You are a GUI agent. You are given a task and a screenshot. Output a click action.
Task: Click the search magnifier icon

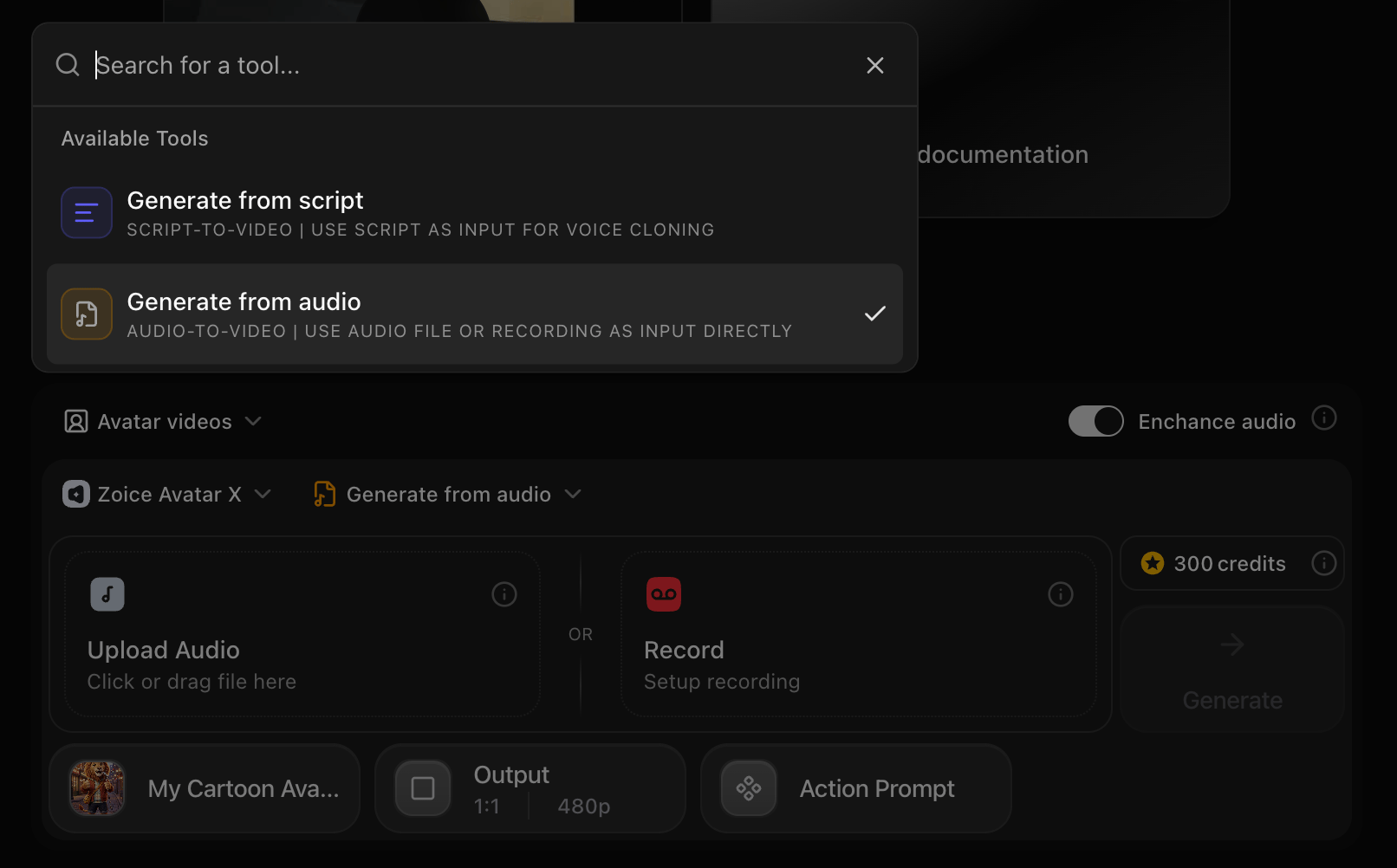click(68, 65)
